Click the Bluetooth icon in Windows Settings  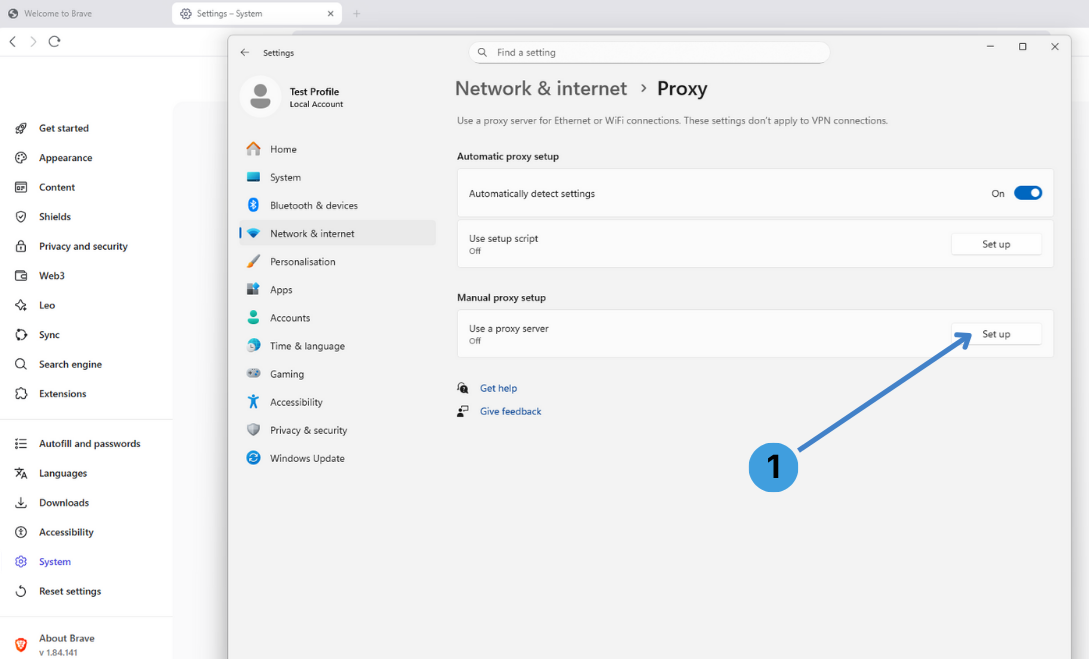pos(253,205)
